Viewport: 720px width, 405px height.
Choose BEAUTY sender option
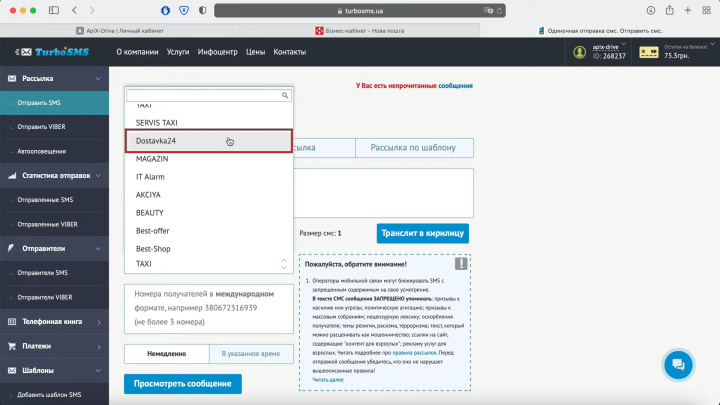click(209, 213)
